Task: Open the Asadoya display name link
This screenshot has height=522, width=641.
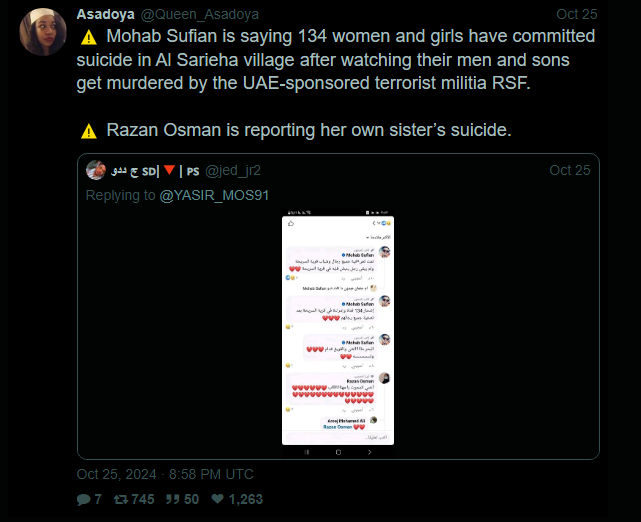Action: coord(105,14)
